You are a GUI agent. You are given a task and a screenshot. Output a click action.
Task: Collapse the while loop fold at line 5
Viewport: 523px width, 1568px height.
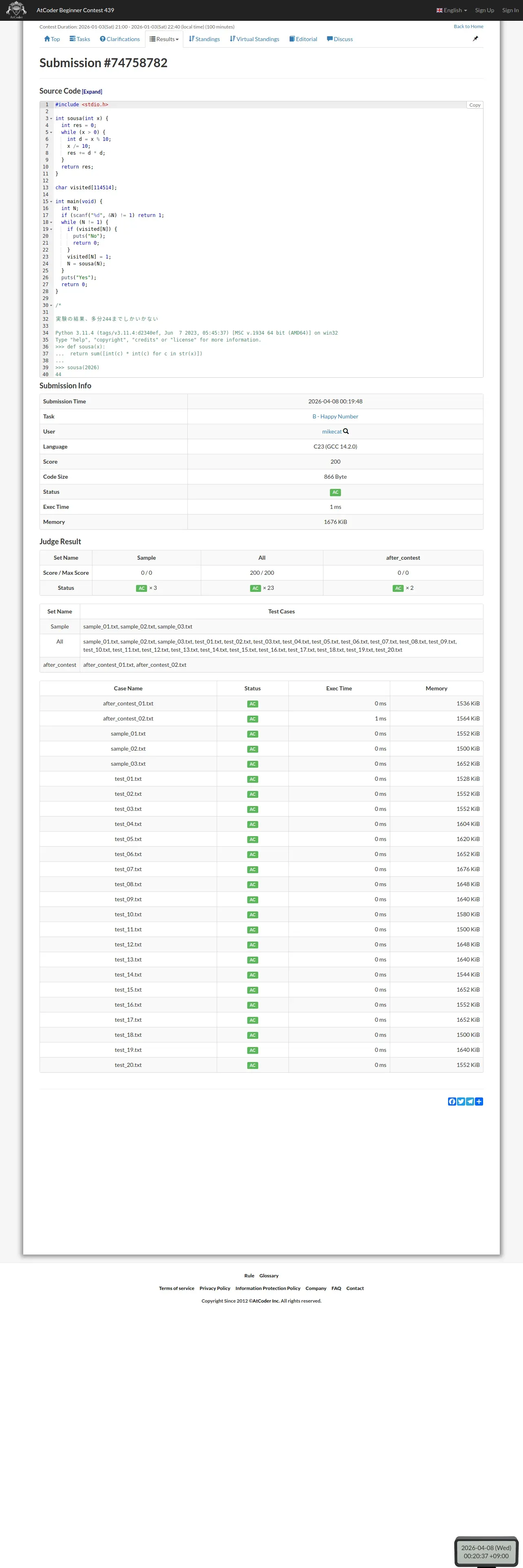coord(51,133)
